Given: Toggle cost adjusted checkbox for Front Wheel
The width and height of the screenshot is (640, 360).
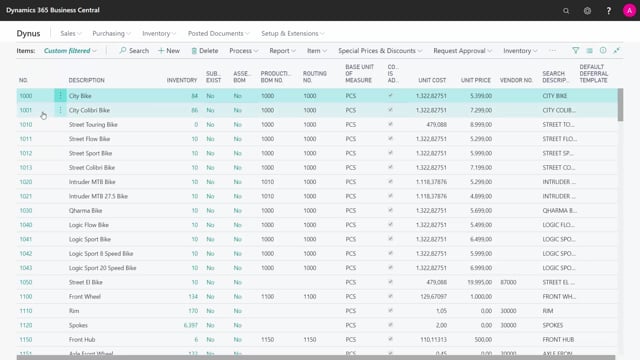Looking at the screenshot, I should click(x=391, y=296).
